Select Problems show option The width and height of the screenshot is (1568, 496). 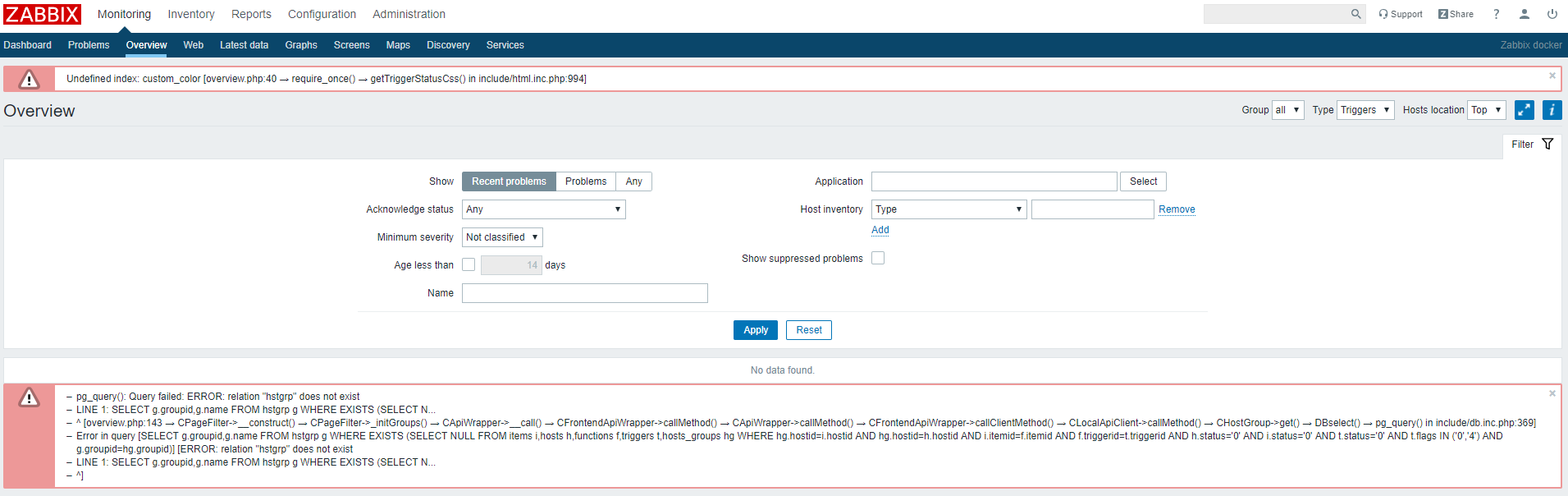586,181
